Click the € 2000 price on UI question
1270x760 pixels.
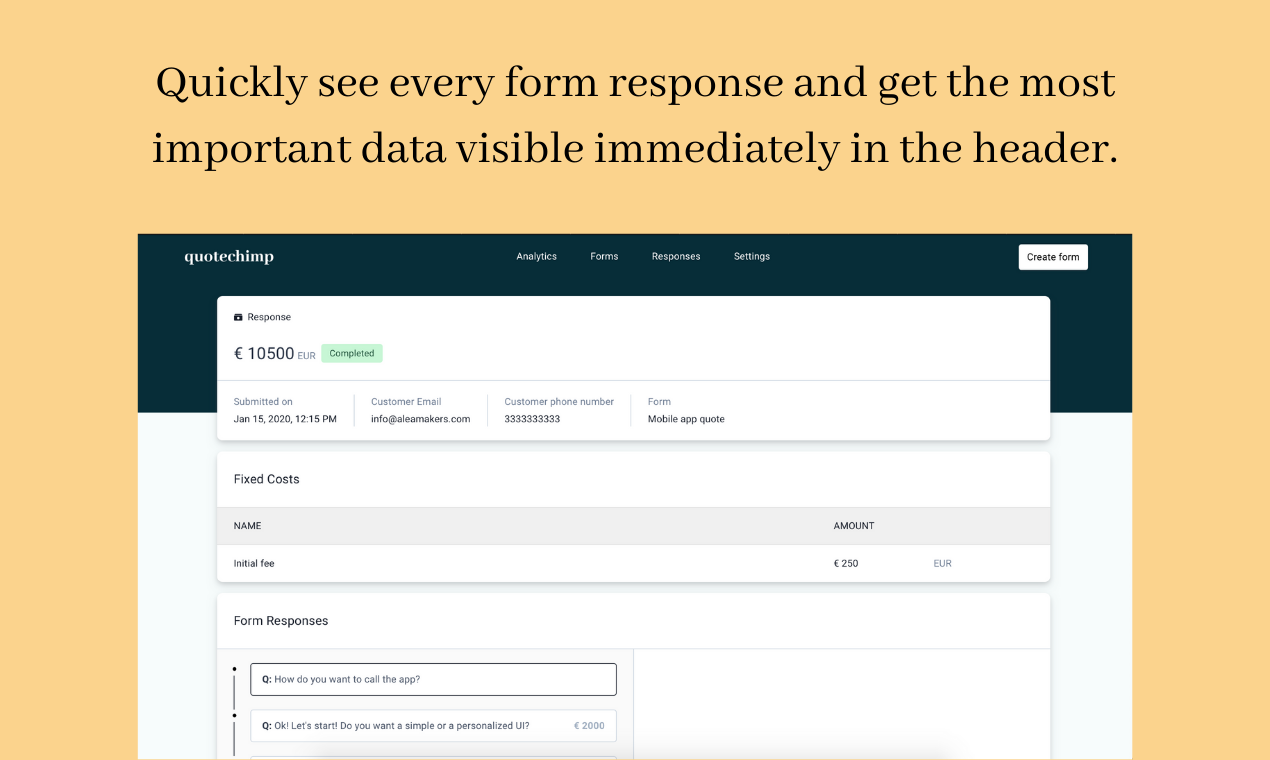coord(589,726)
